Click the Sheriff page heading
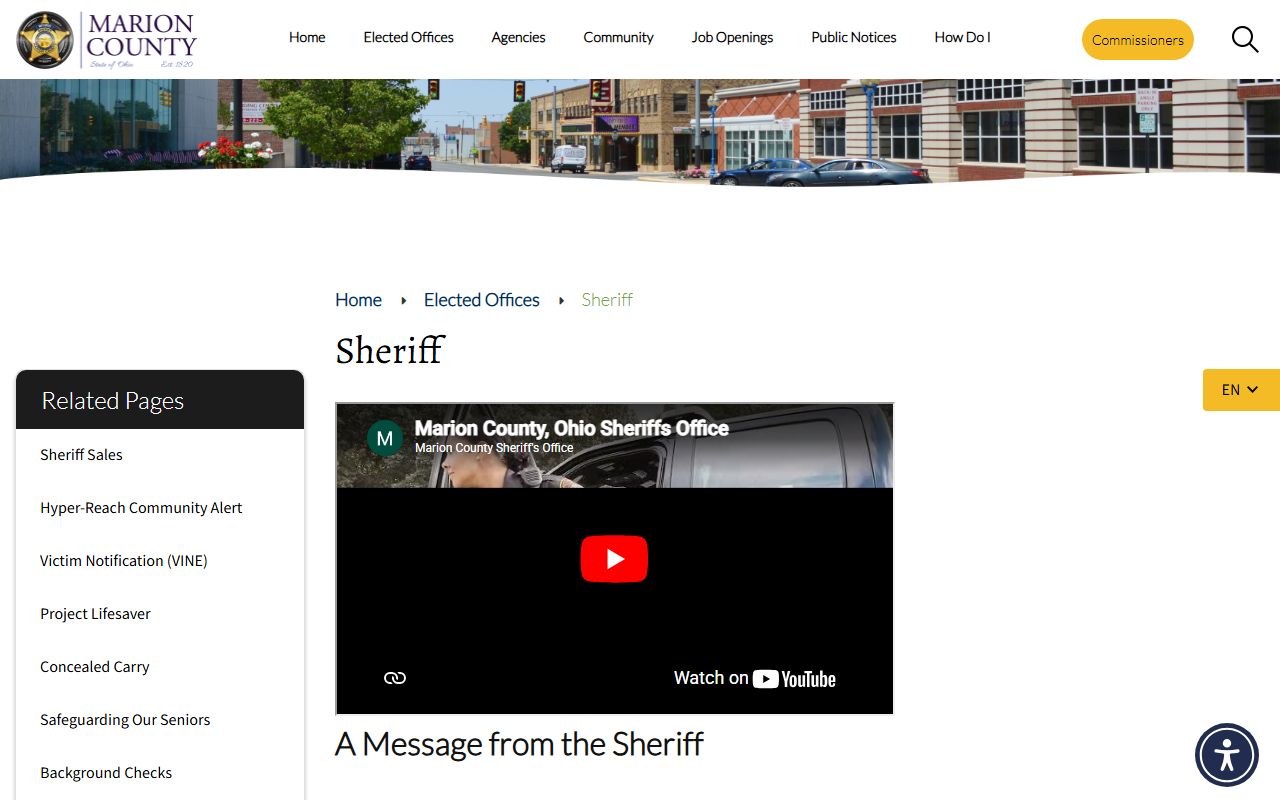Screen dimensions: 1280x800 coord(390,351)
